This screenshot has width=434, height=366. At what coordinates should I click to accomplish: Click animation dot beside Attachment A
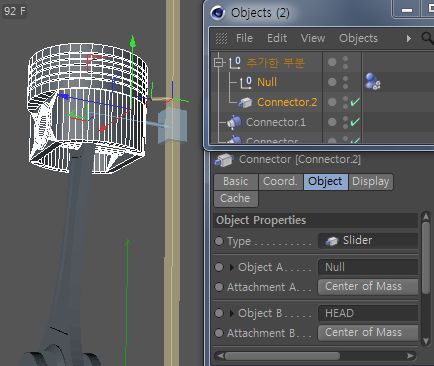pyautogui.click(x=219, y=287)
